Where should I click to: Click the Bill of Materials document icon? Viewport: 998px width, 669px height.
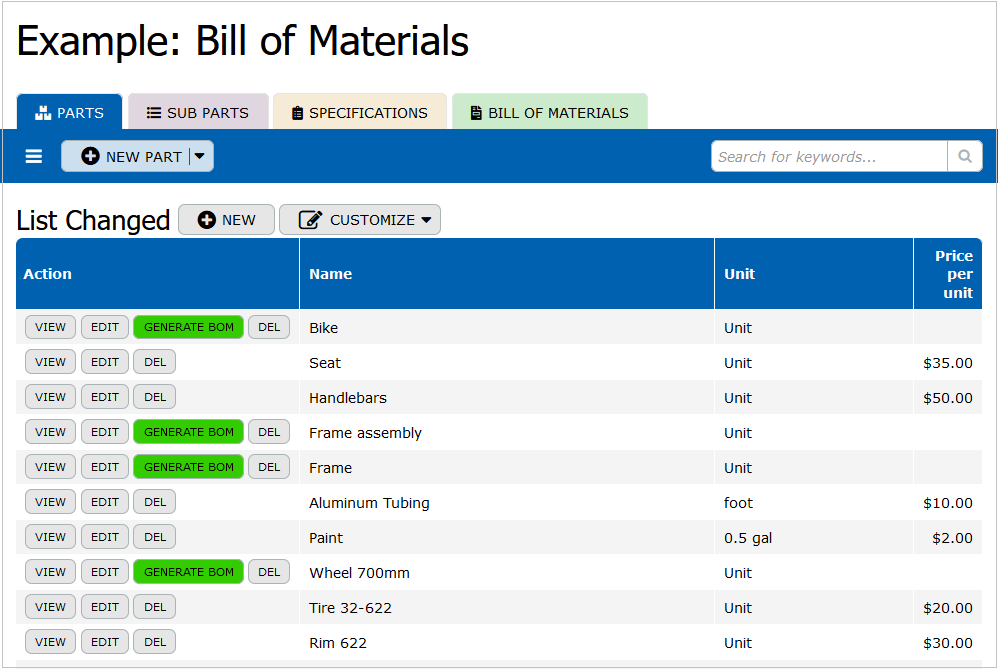[476, 113]
